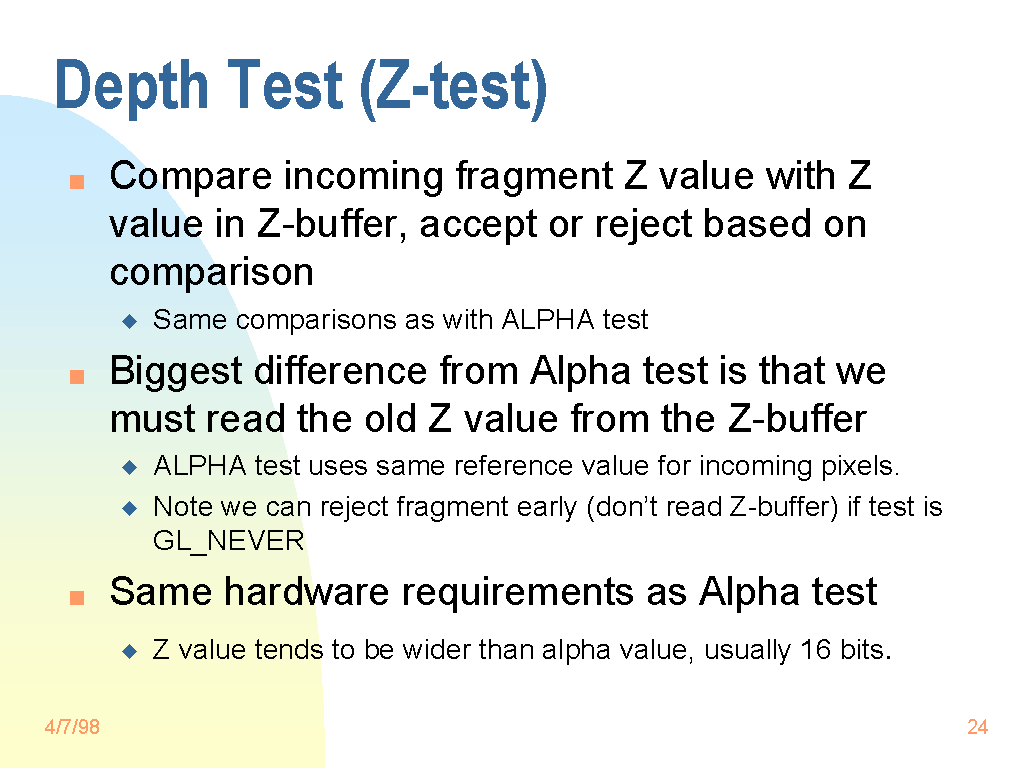The width and height of the screenshot is (1024, 768).
Task: Click the "Compare incoming fragment Z value" text
Action: [x=490, y=177]
